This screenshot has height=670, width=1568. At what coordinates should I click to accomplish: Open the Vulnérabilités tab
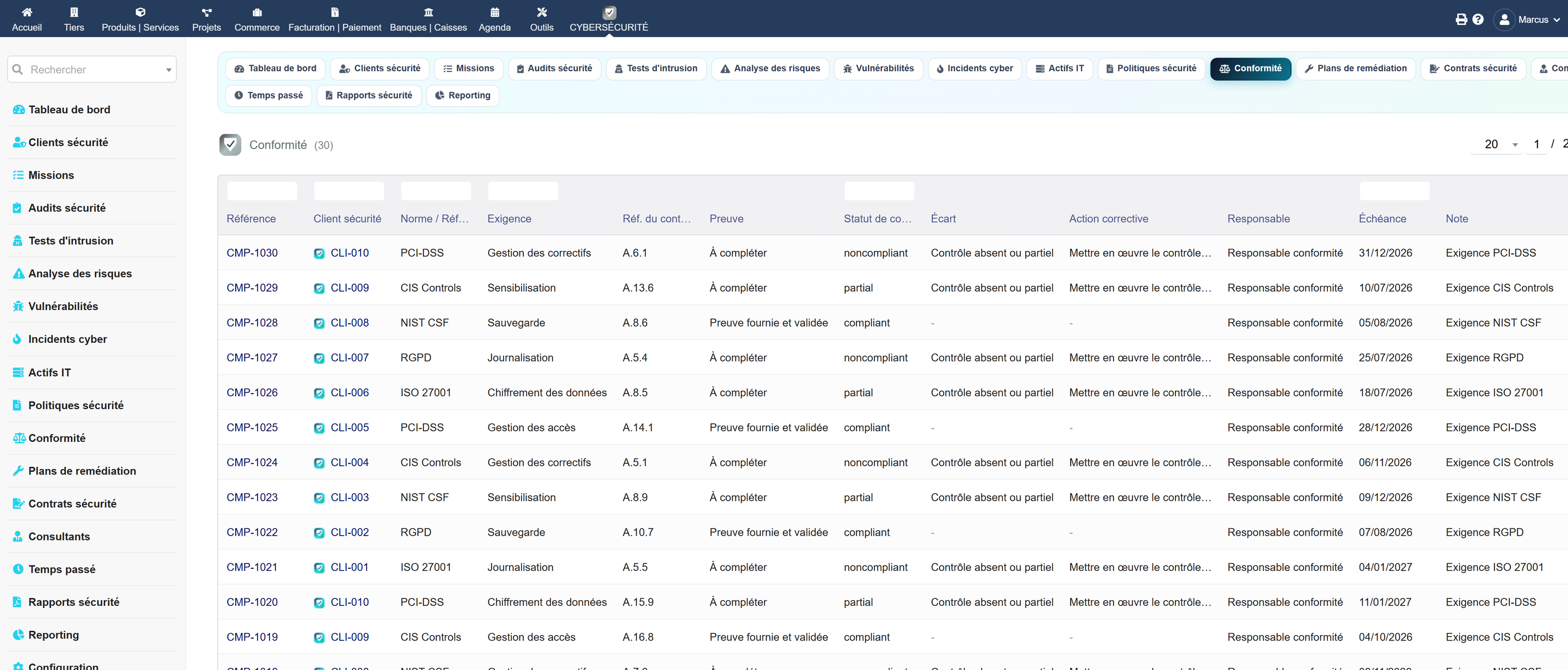(878, 68)
